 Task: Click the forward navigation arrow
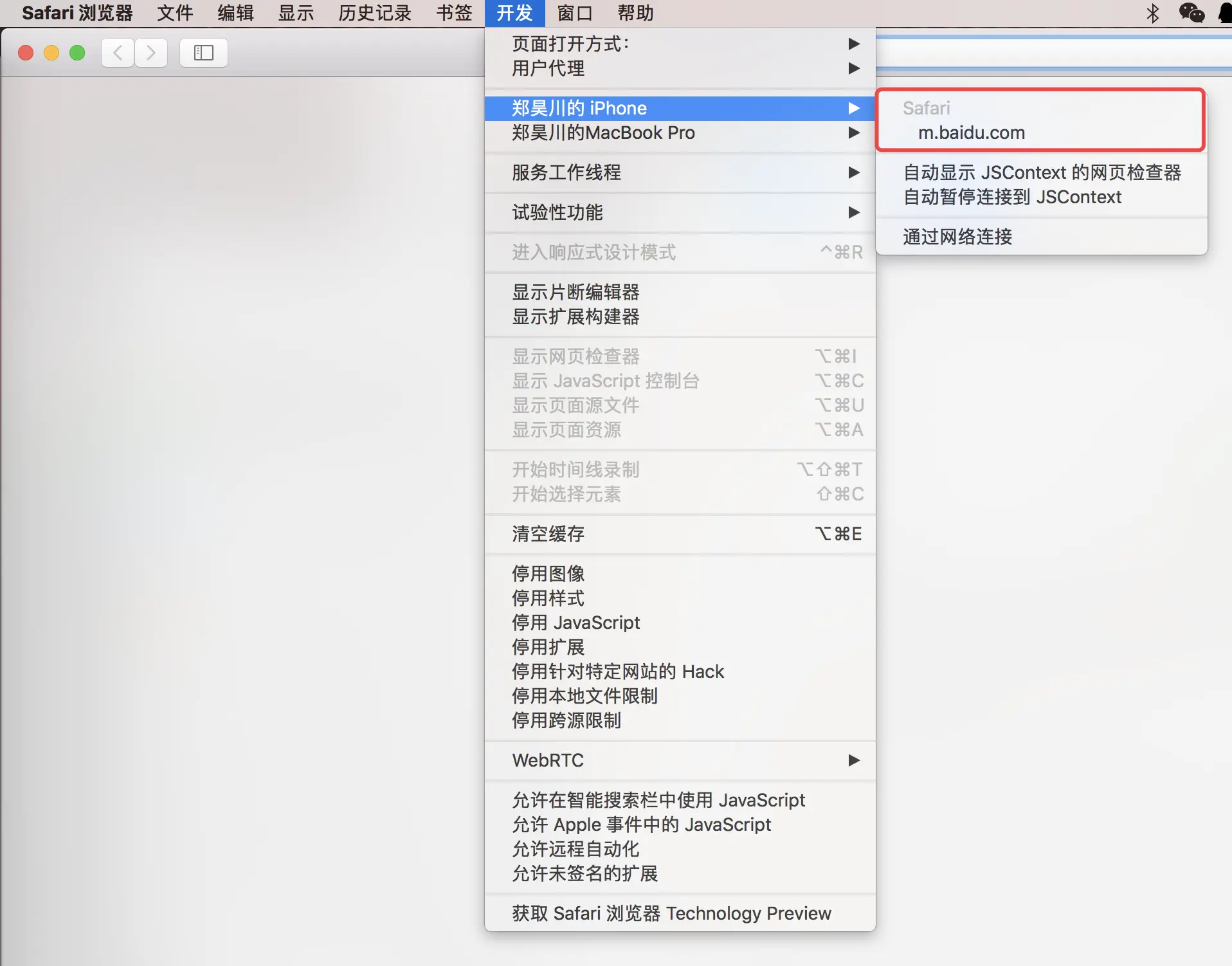coord(151,52)
